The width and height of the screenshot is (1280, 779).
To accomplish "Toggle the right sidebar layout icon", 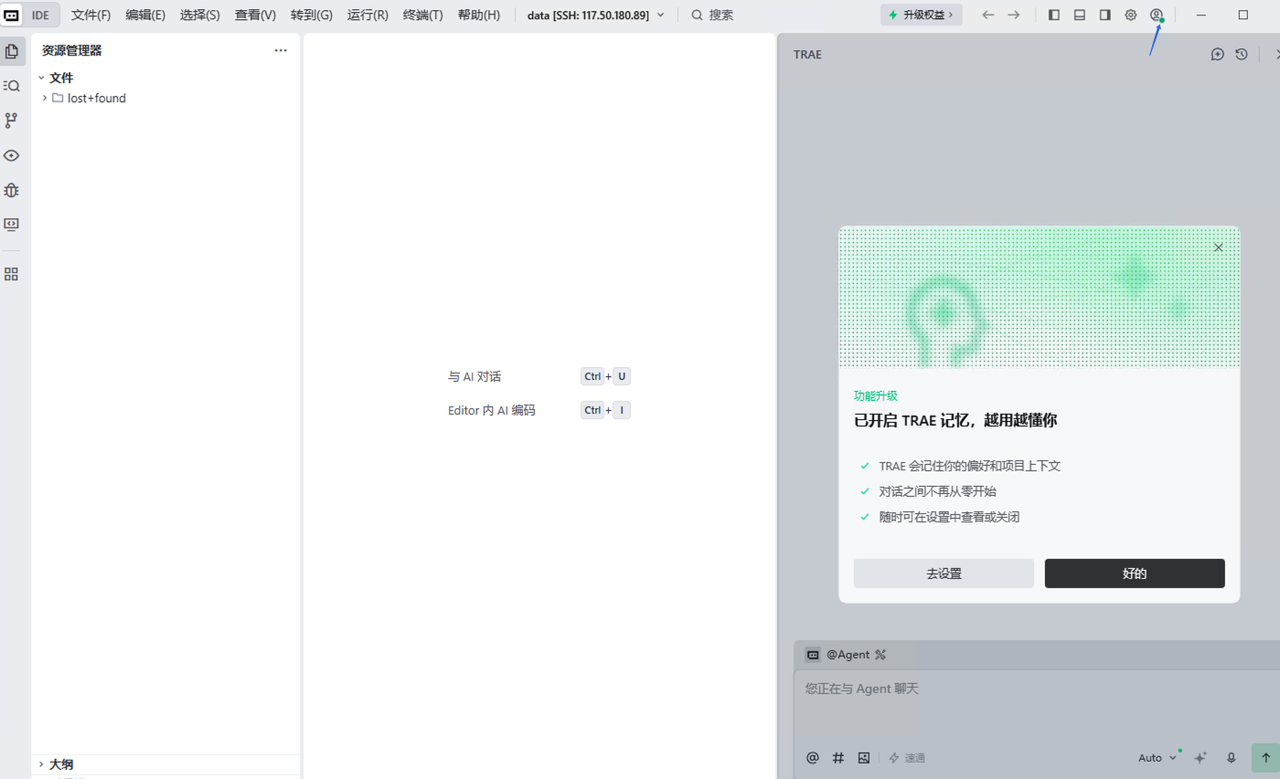I will pos(1105,15).
